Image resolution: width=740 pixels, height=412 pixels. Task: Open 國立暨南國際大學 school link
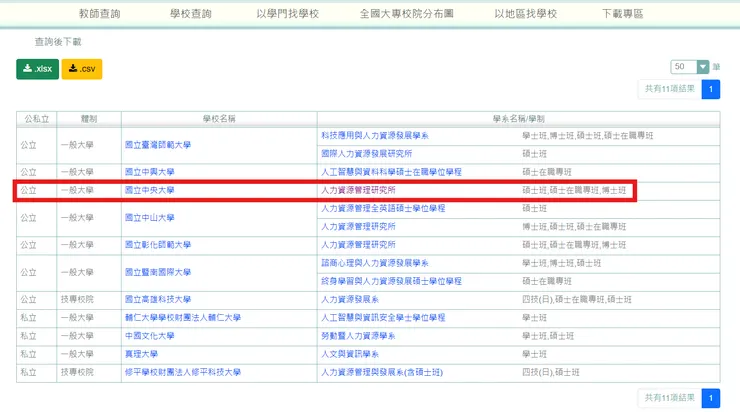click(x=158, y=272)
